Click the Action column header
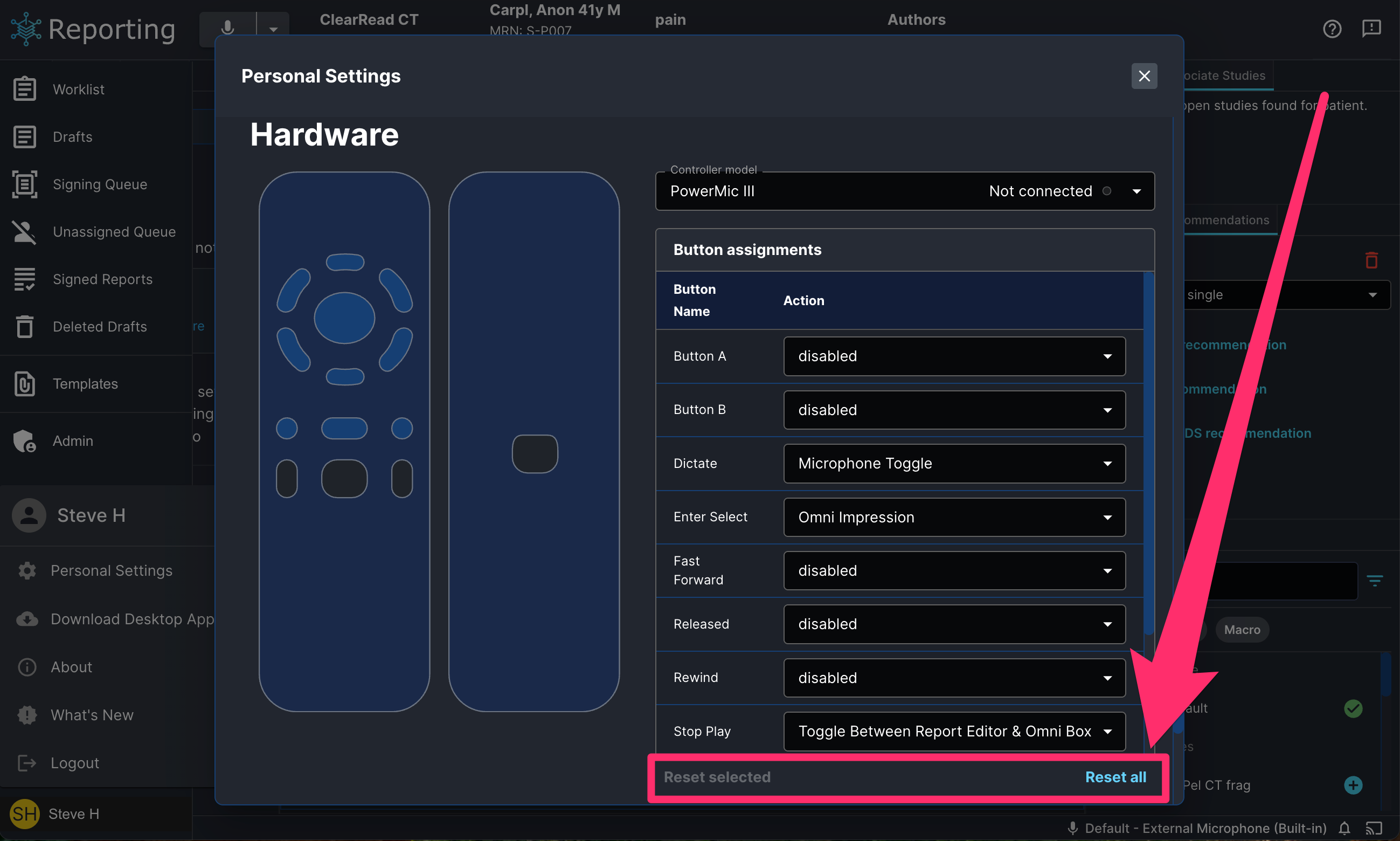 coord(803,300)
